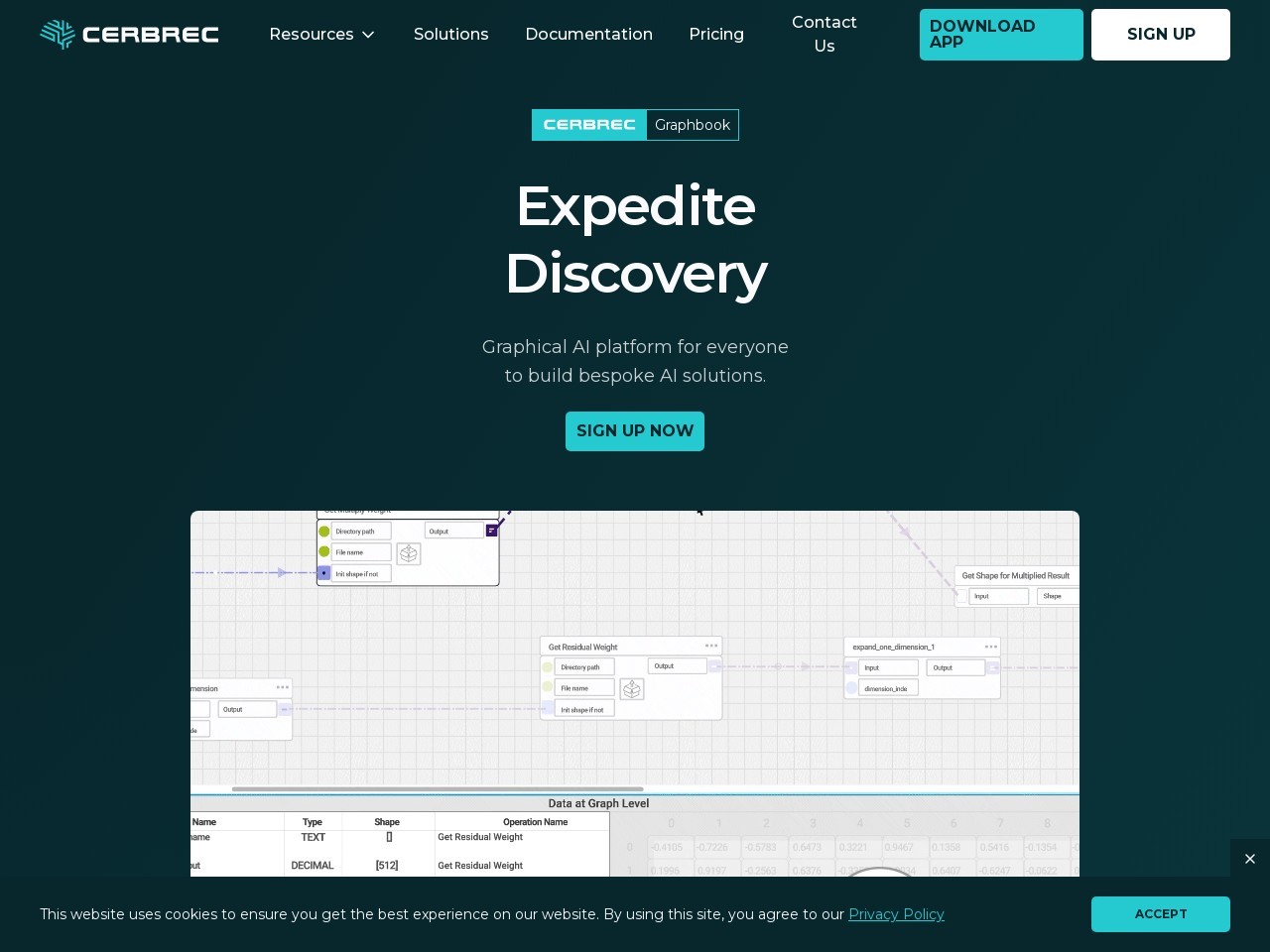The image size is (1270, 952).
Task: Click the Cerbrec Graphbook badge
Action: point(635,125)
